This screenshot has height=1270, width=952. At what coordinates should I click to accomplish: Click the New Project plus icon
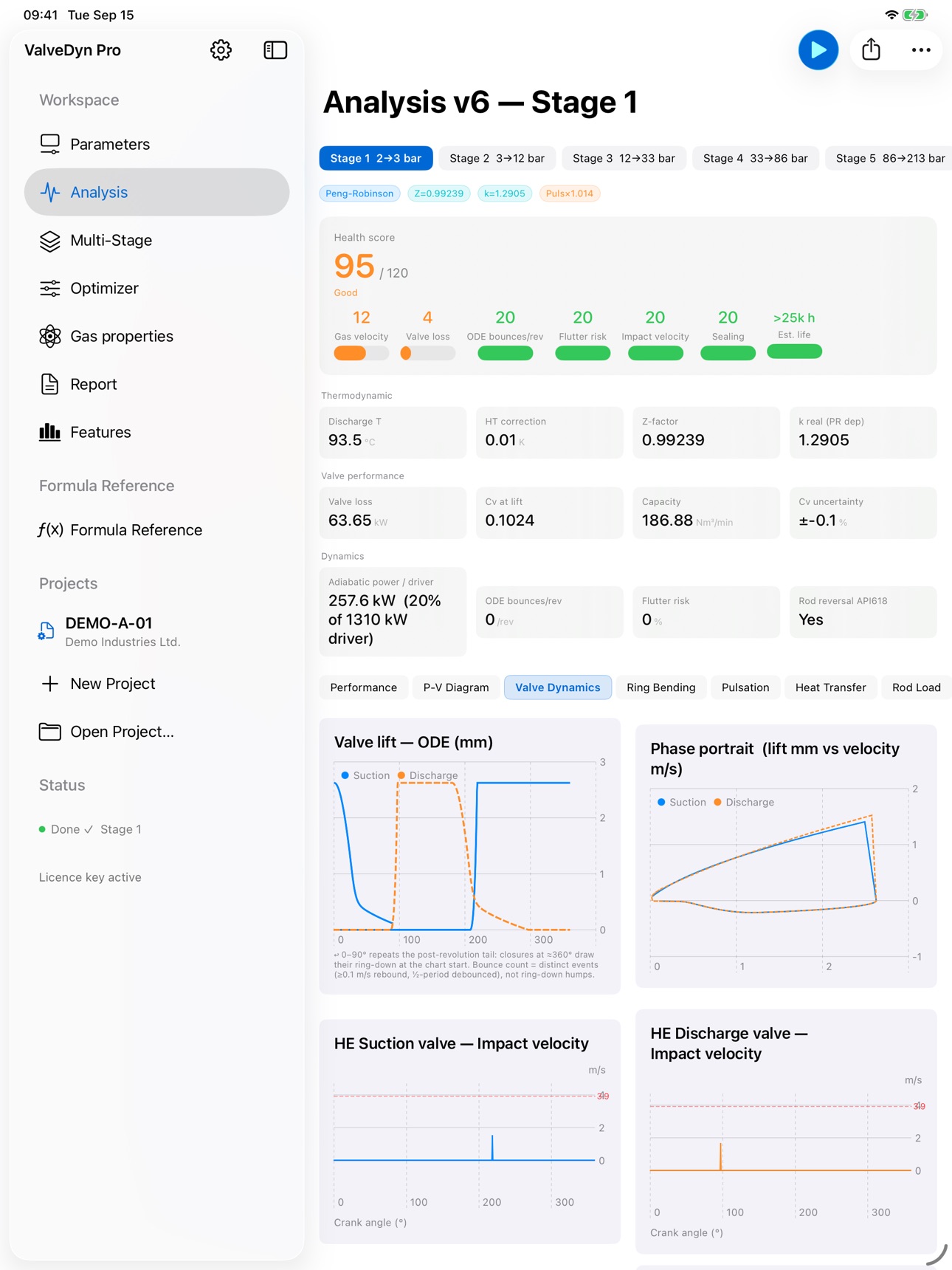tap(49, 684)
